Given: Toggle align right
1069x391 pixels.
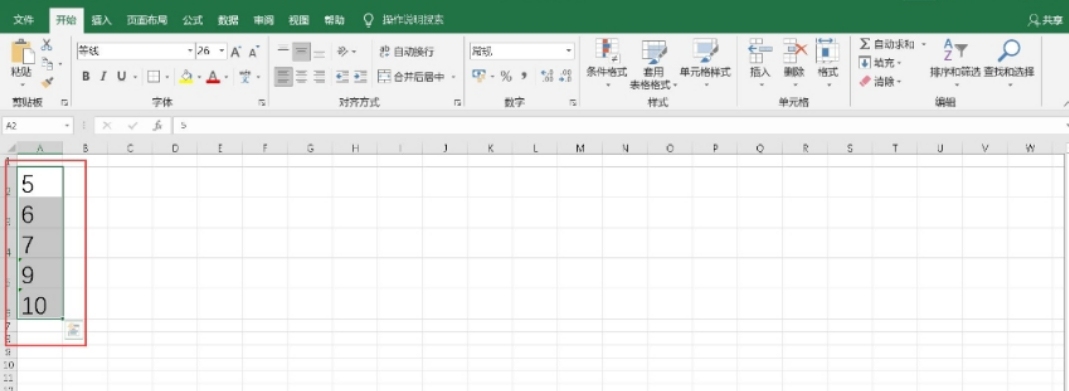Looking at the screenshot, I should pyautogui.click(x=319, y=76).
